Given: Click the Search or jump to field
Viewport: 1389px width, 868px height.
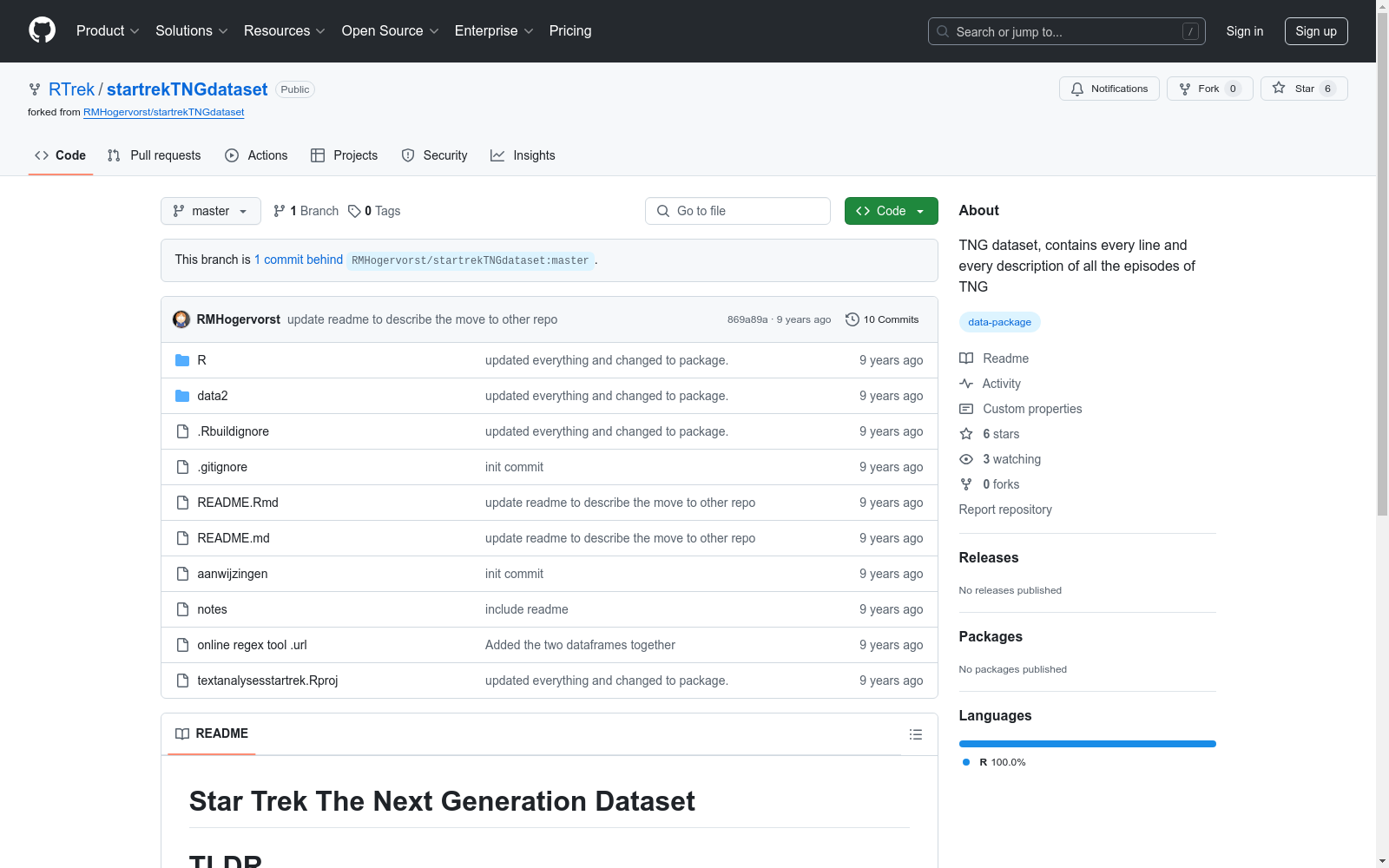Looking at the screenshot, I should [1067, 31].
